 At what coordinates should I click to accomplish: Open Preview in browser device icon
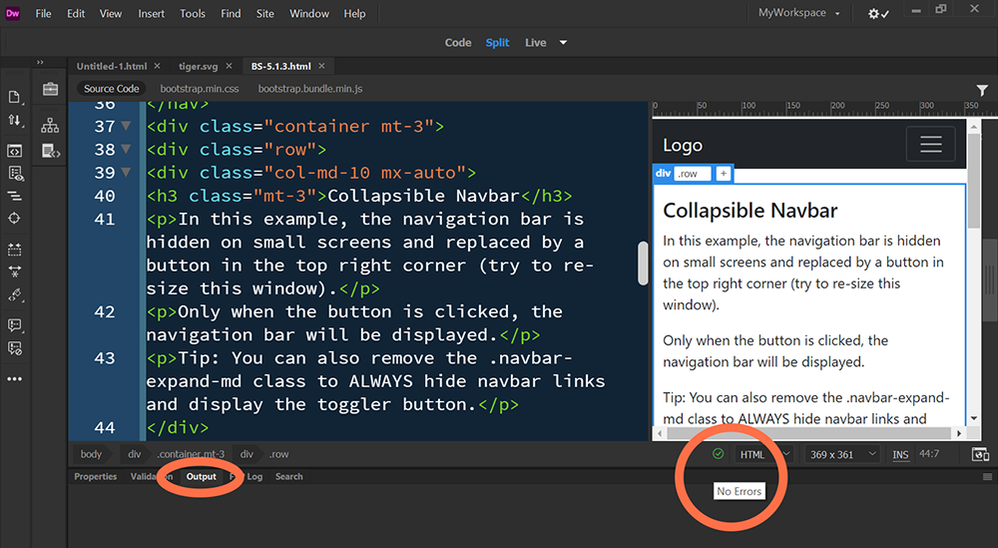pyautogui.click(x=980, y=454)
